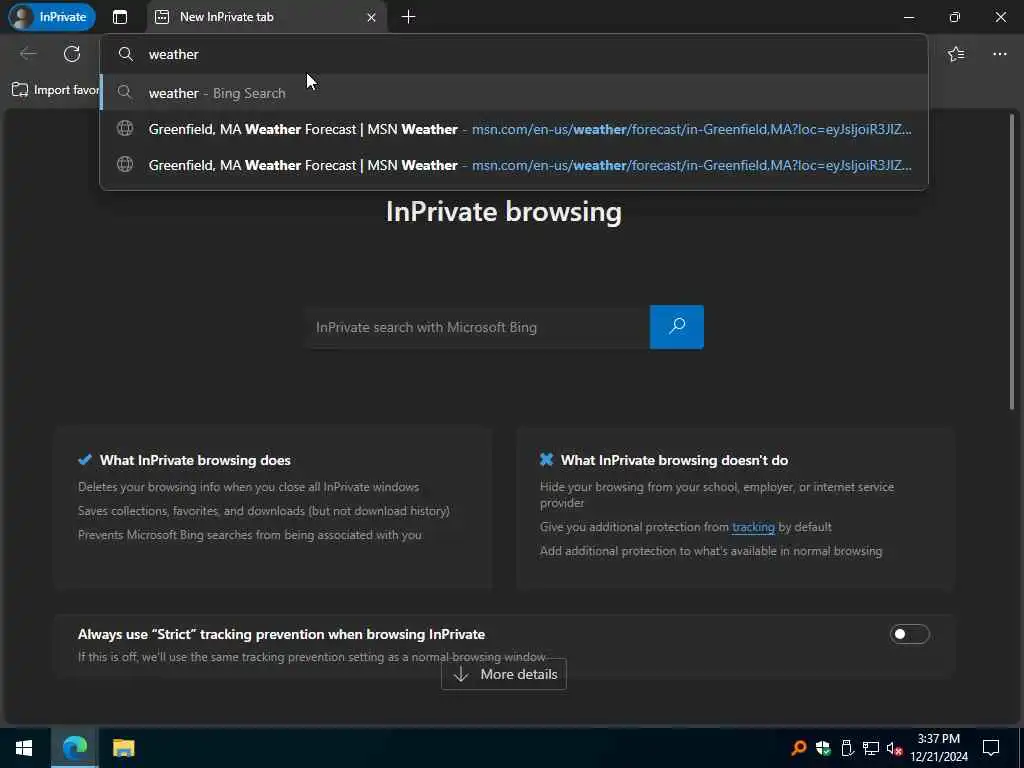Follow the tracking hyperlink

point(753,527)
